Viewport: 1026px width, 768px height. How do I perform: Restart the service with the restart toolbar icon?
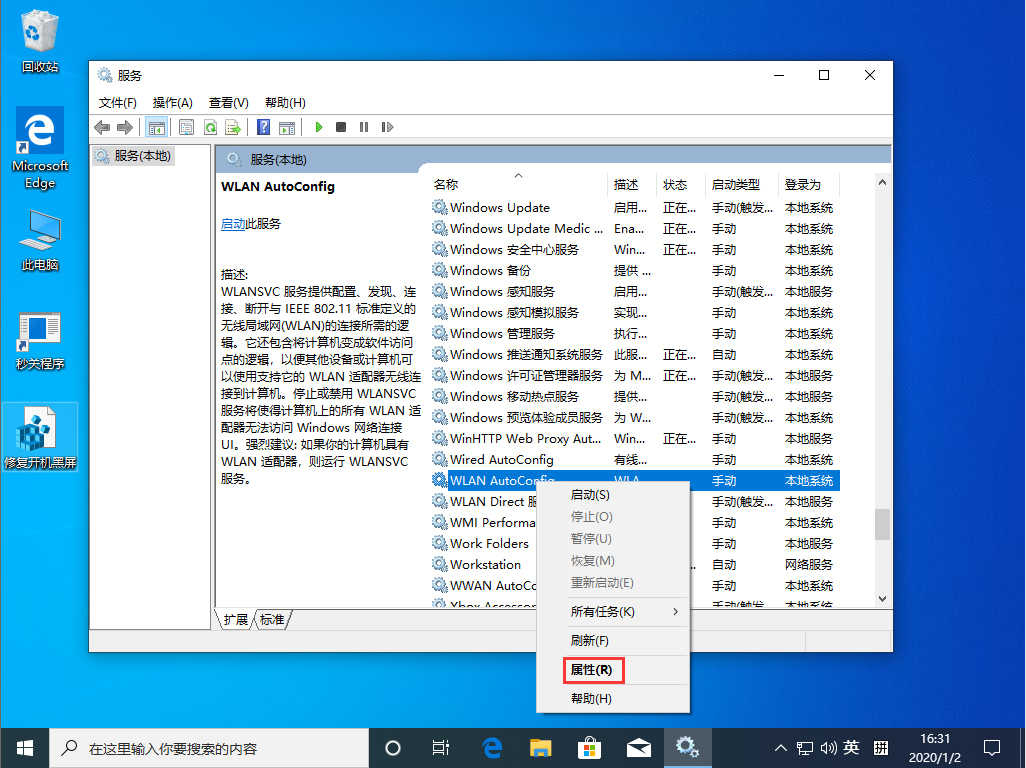(387, 127)
